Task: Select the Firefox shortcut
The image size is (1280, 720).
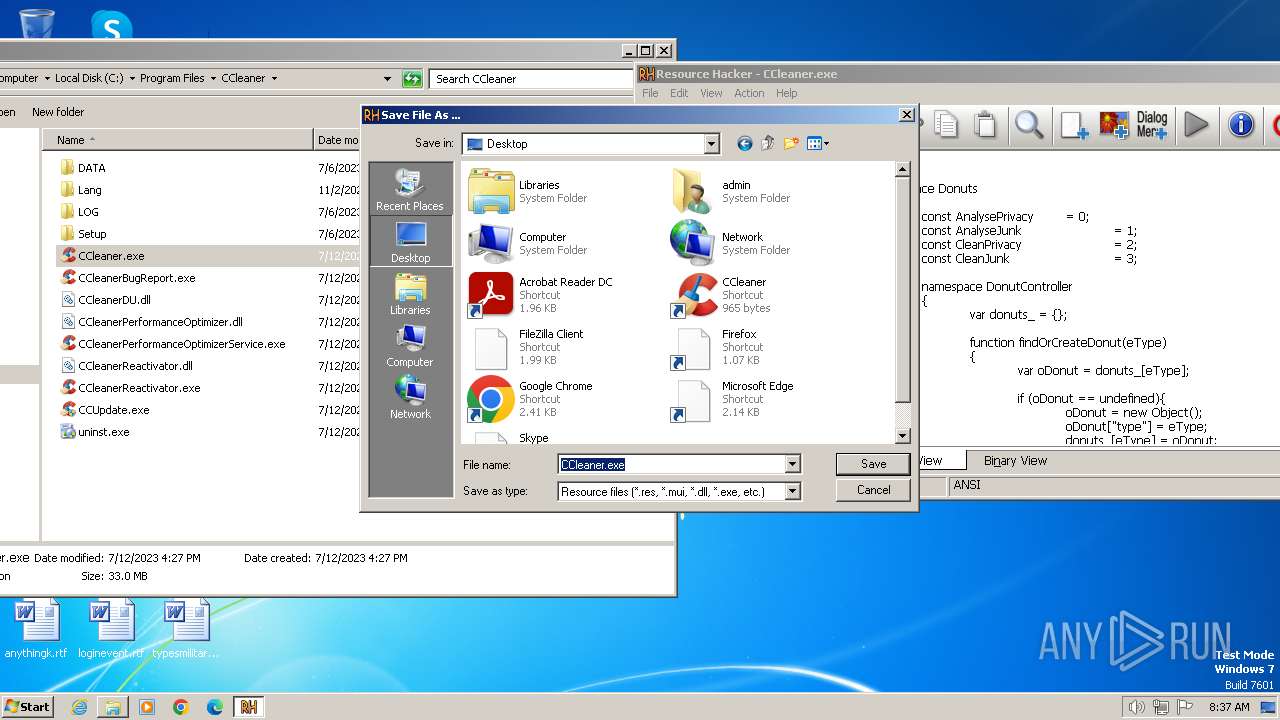Action: [716, 347]
